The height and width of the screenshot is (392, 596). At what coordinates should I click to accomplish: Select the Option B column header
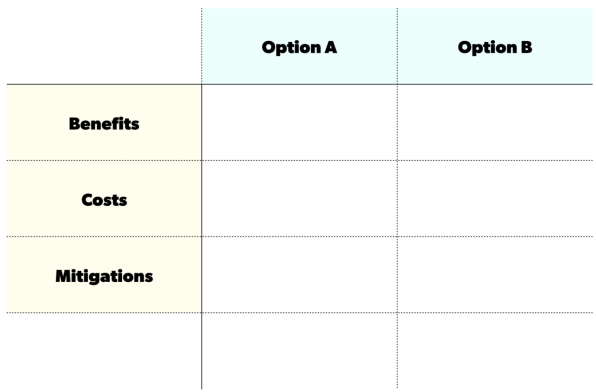[495, 46]
